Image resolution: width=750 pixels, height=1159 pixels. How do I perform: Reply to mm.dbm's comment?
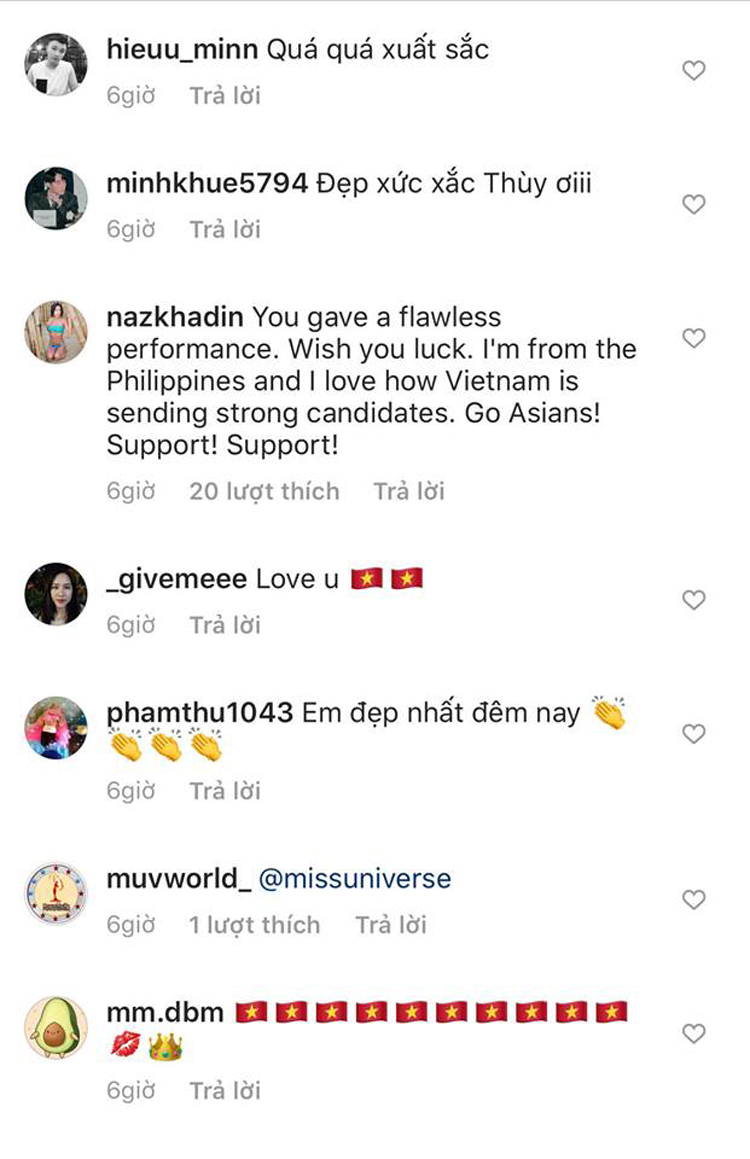tap(225, 1091)
